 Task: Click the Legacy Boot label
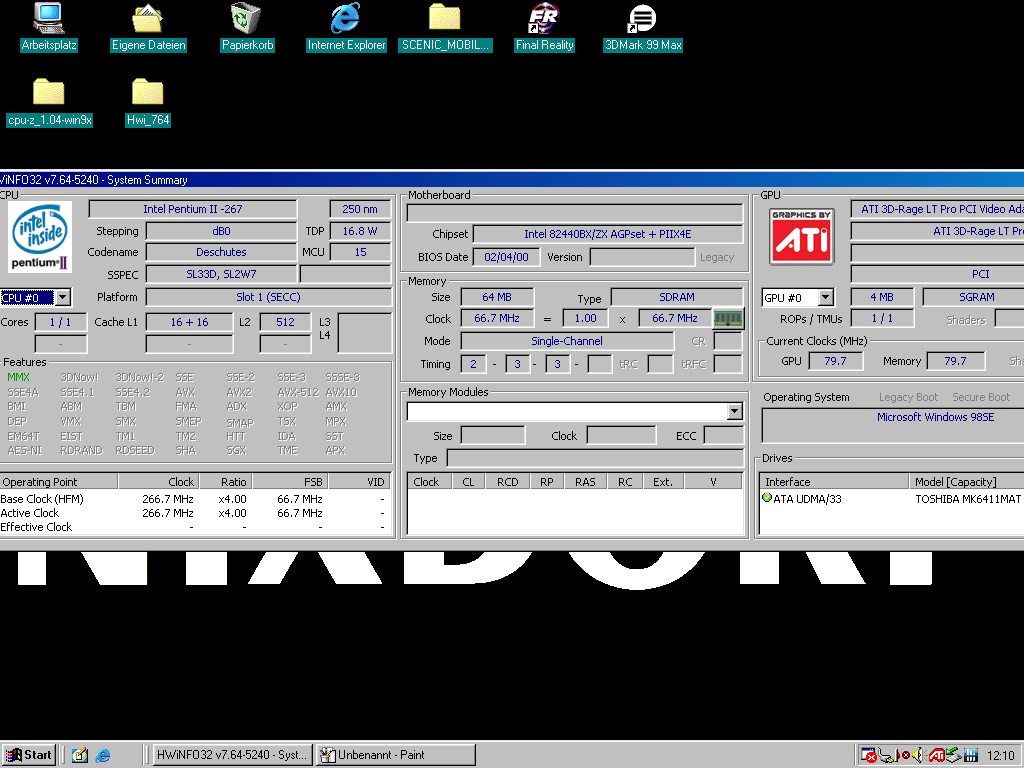coord(908,397)
